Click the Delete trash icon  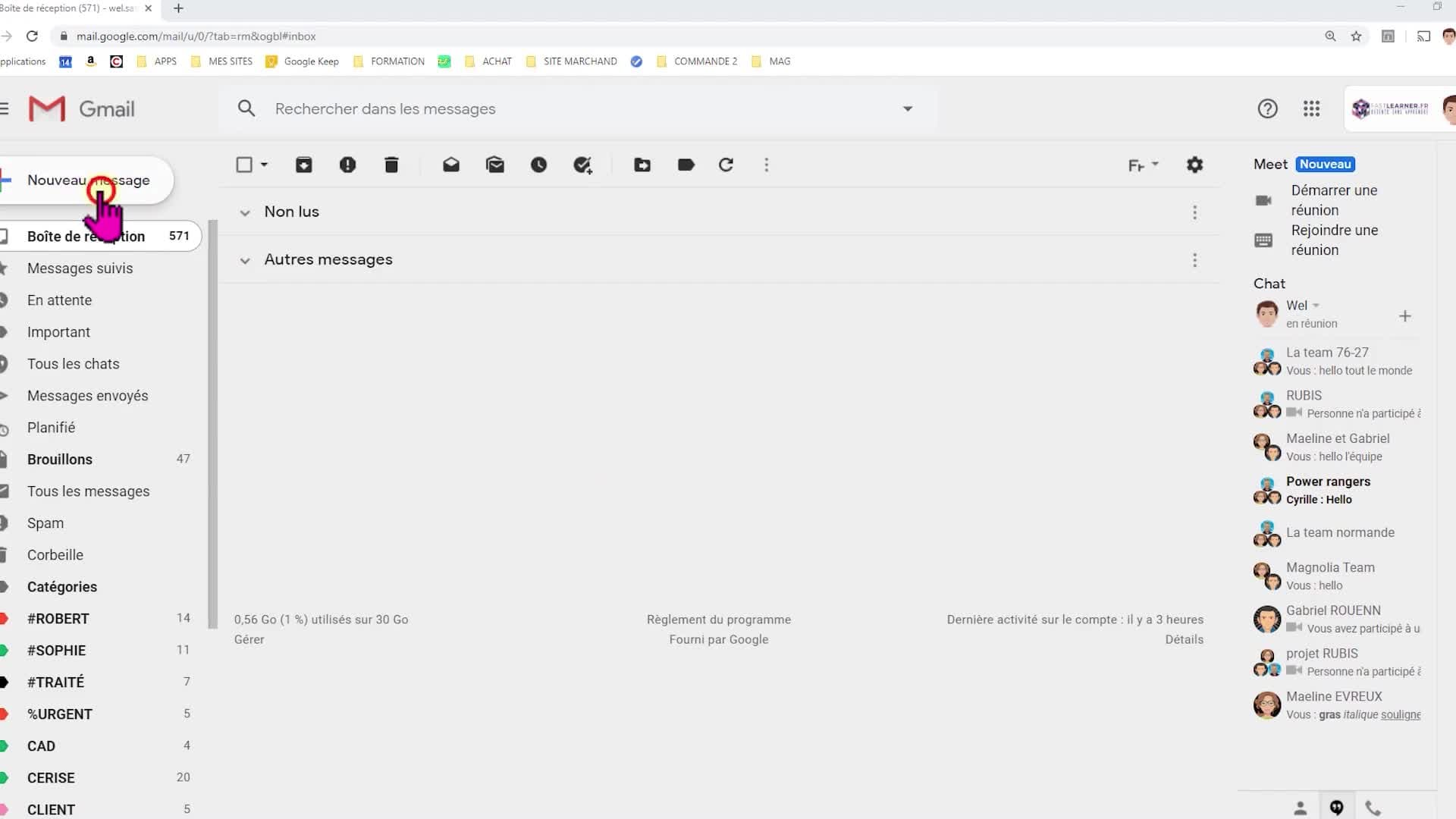click(391, 165)
